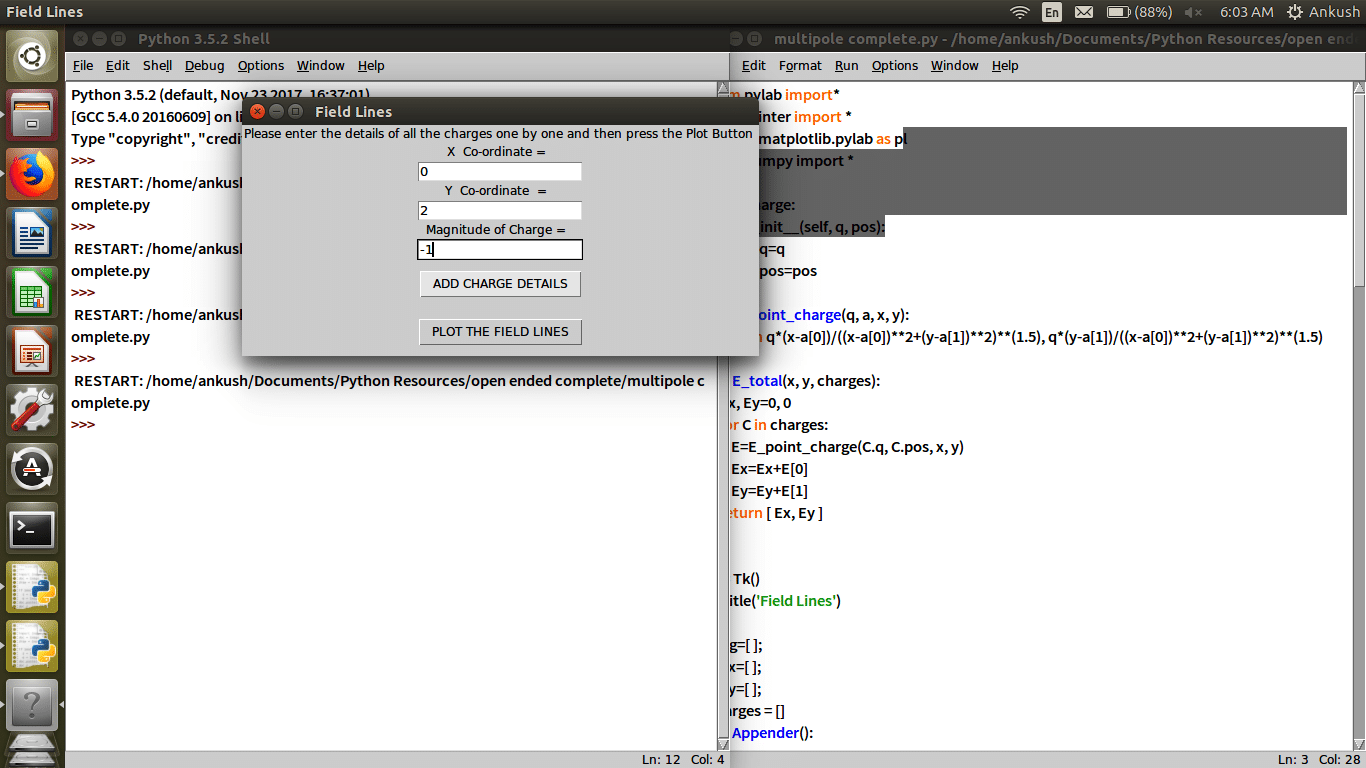
Task: Click the Ubuntu Dash search icon
Action: [x=32, y=56]
